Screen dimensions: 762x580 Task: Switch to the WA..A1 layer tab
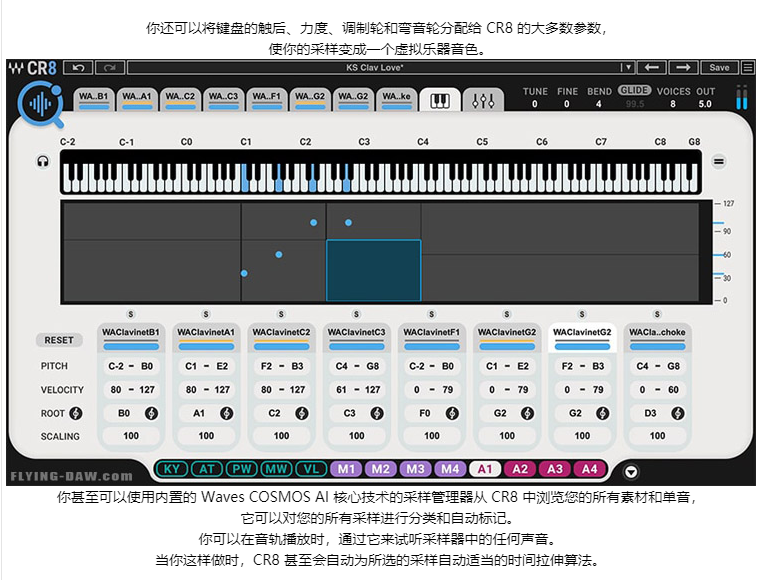tap(137, 99)
